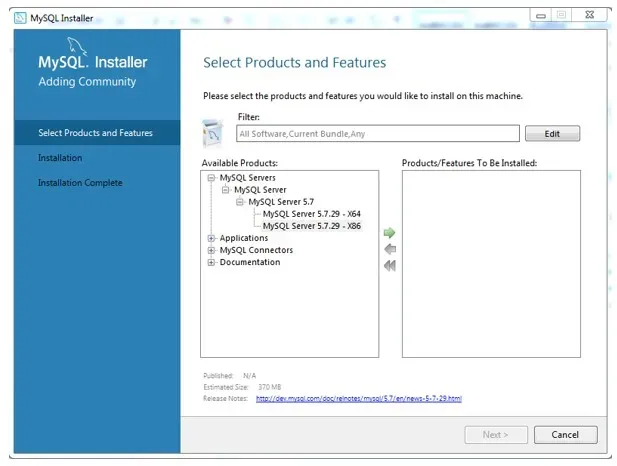Collapse the MySQL Server node
Image resolution: width=617 pixels, height=466 pixels.
tap(225, 190)
